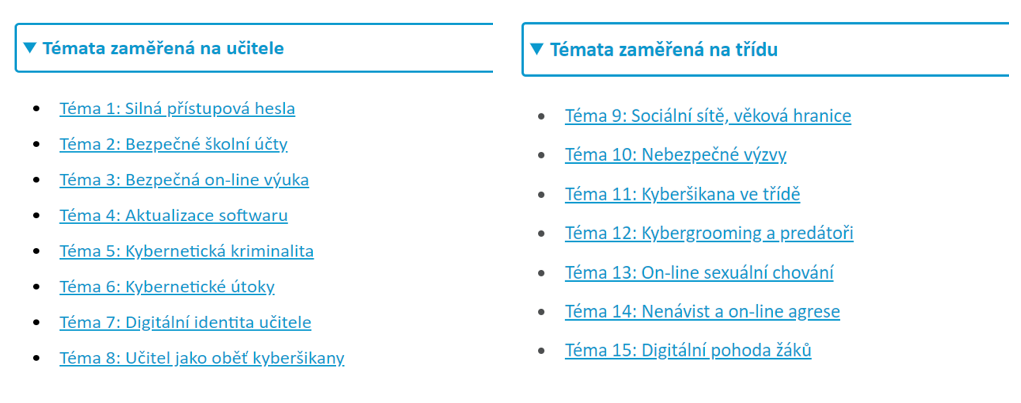Click the triangle icon beside třídu heading

tap(537, 49)
